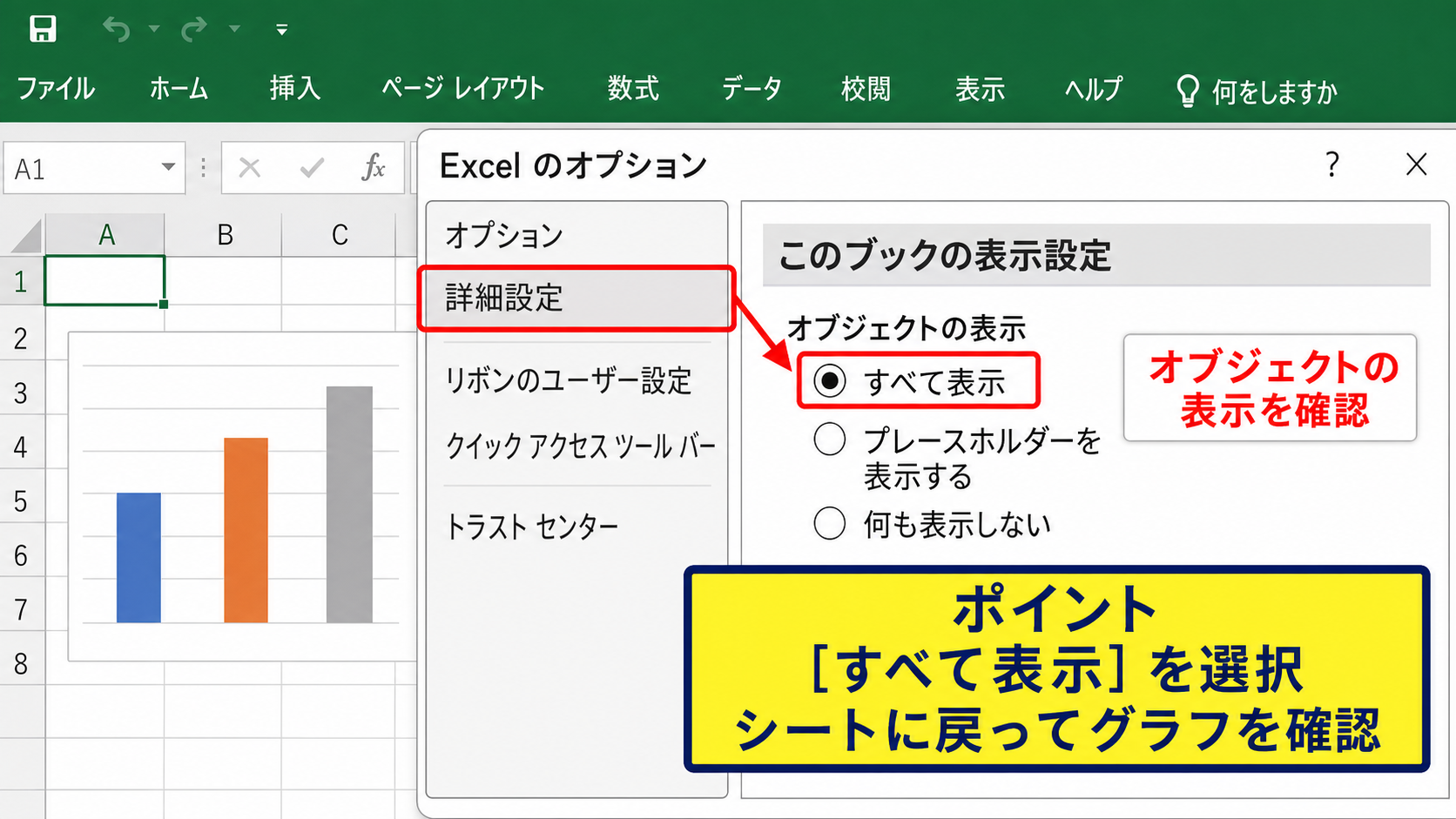Click the lightbulb Tell Me icon
Image resolution: width=1456 pixels, height=819 pixels.
[x=1188, y=91]
